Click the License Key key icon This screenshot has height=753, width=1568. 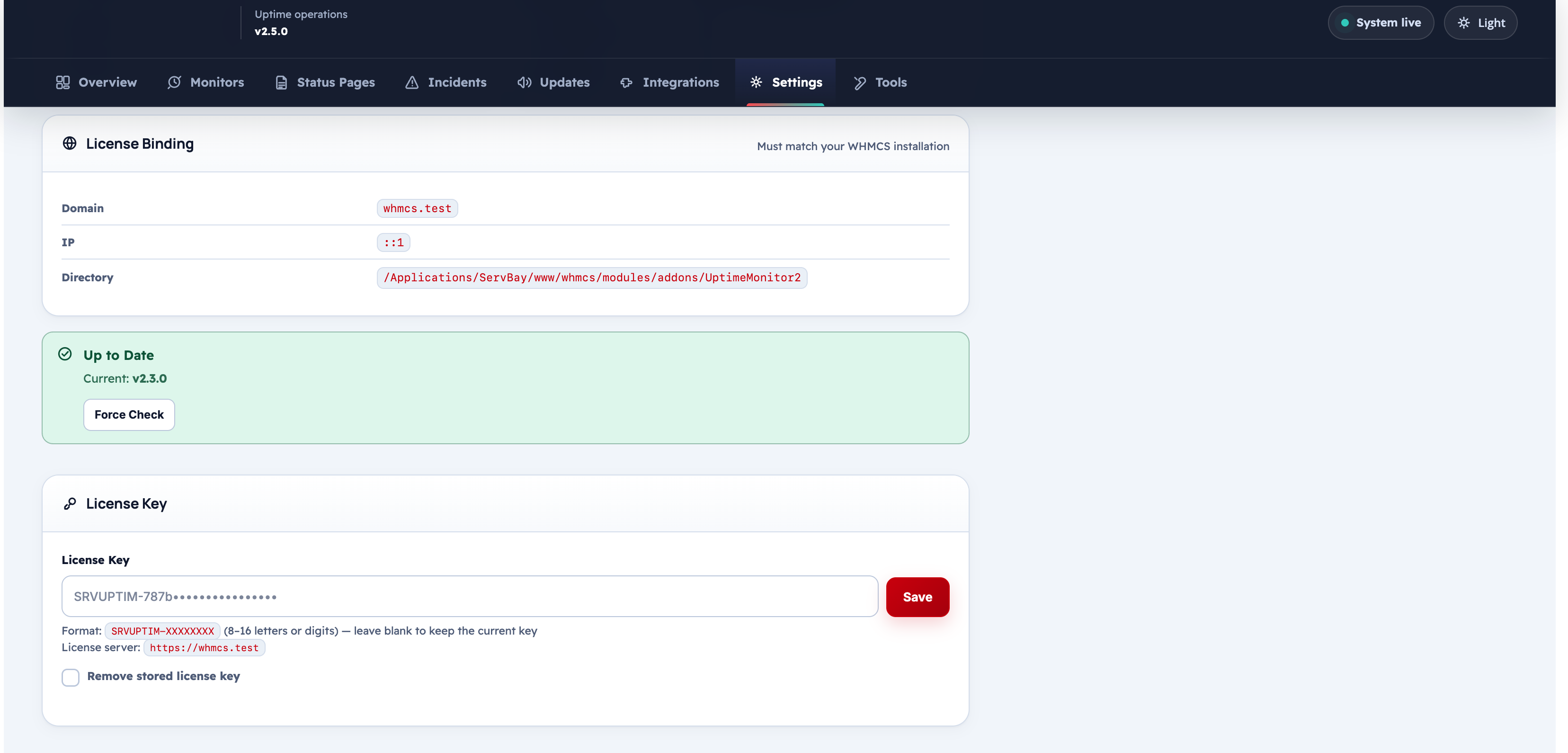click(x=70, y=503)
